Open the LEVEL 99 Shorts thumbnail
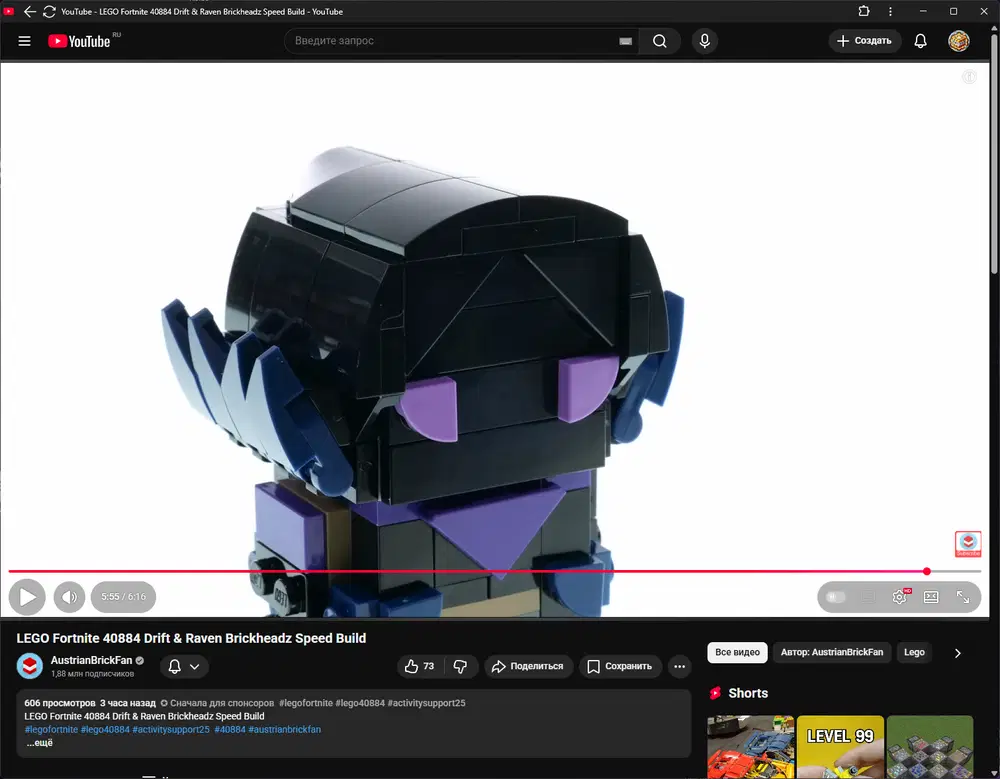 coord(840,747)
